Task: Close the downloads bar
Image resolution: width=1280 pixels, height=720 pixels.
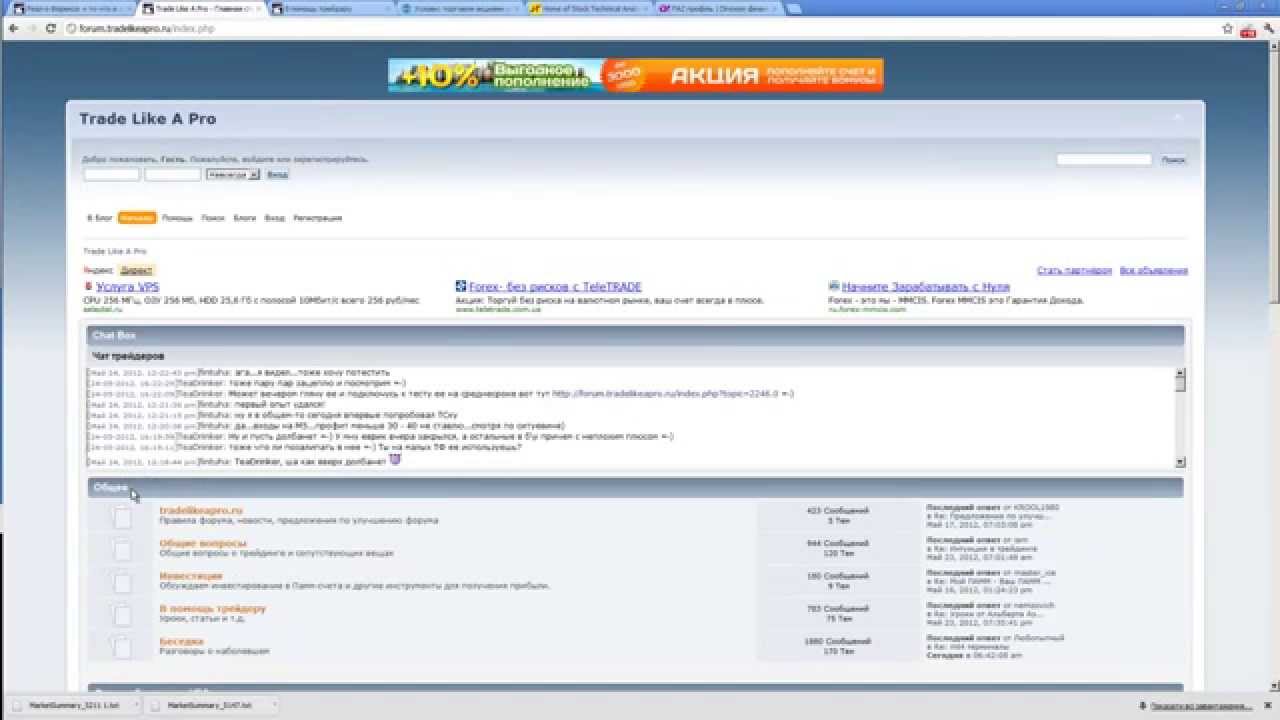Action: [x=1269, y=705]
